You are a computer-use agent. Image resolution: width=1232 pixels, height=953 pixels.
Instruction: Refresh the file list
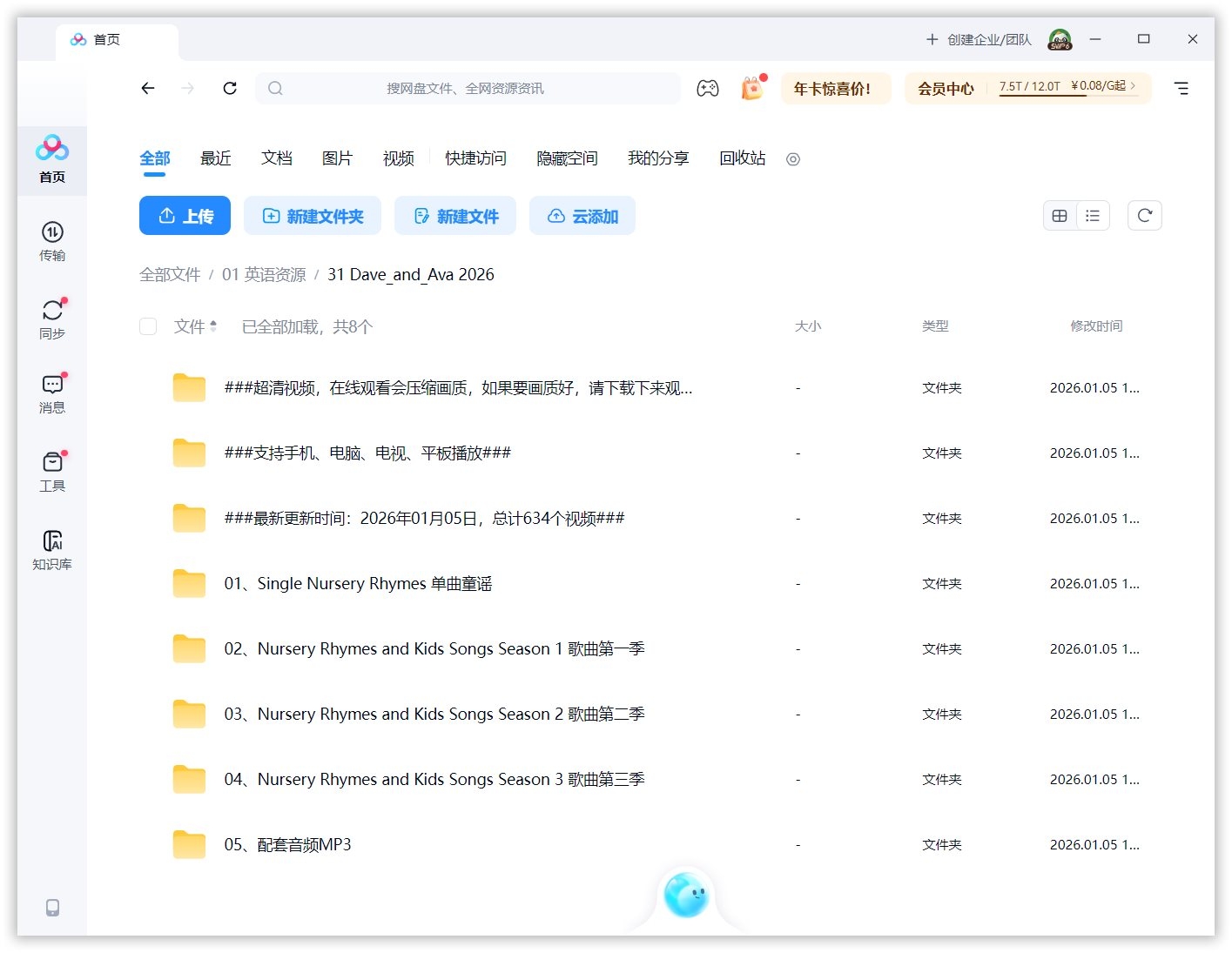coord(1144,215)
